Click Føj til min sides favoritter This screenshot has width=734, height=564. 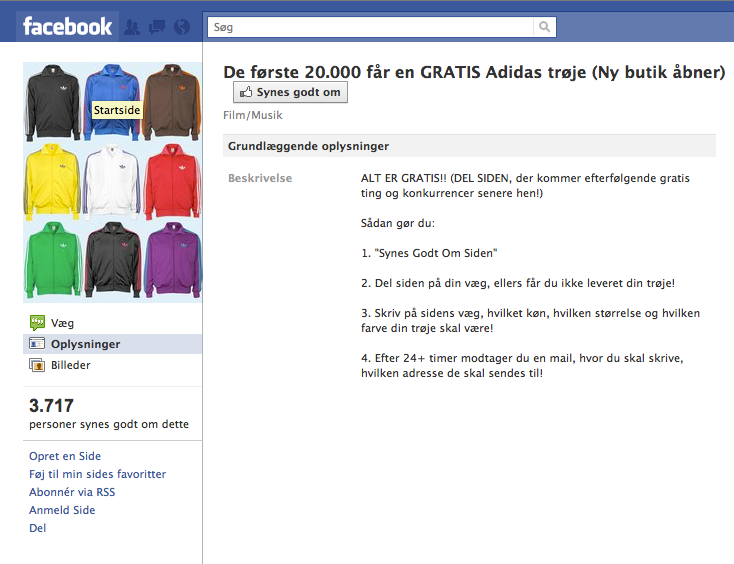[x=97, y=474]
